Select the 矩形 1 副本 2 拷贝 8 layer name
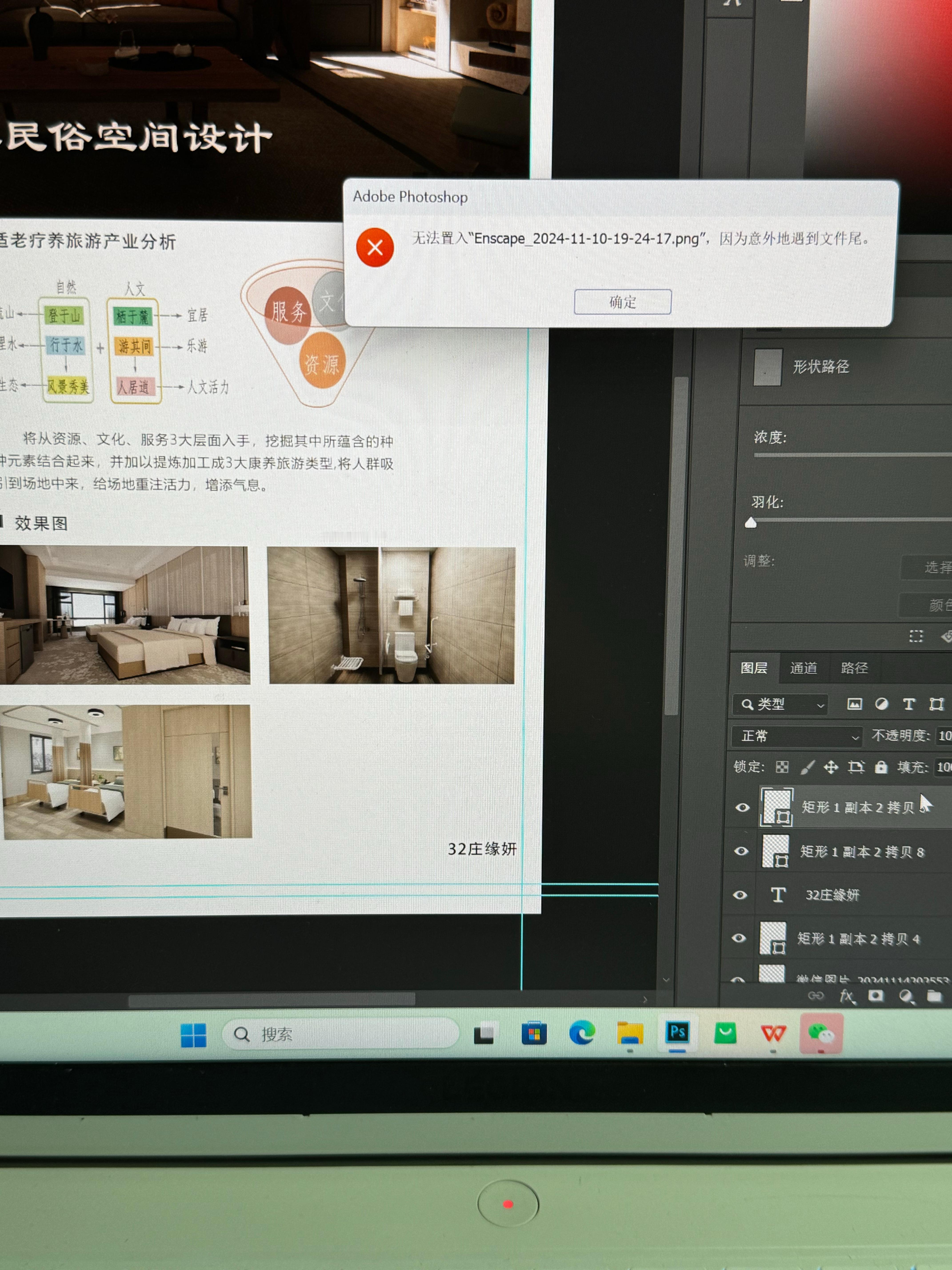 pos(862,852)
